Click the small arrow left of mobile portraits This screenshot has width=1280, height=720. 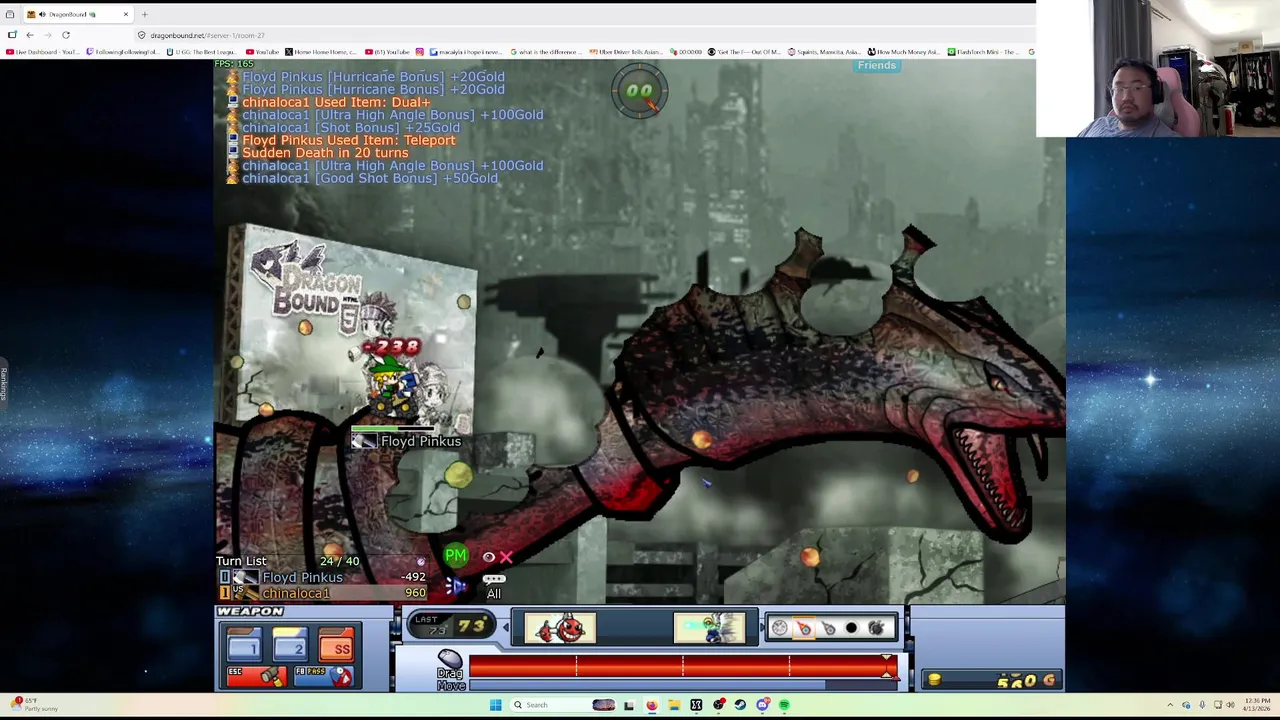coord(506,628)
